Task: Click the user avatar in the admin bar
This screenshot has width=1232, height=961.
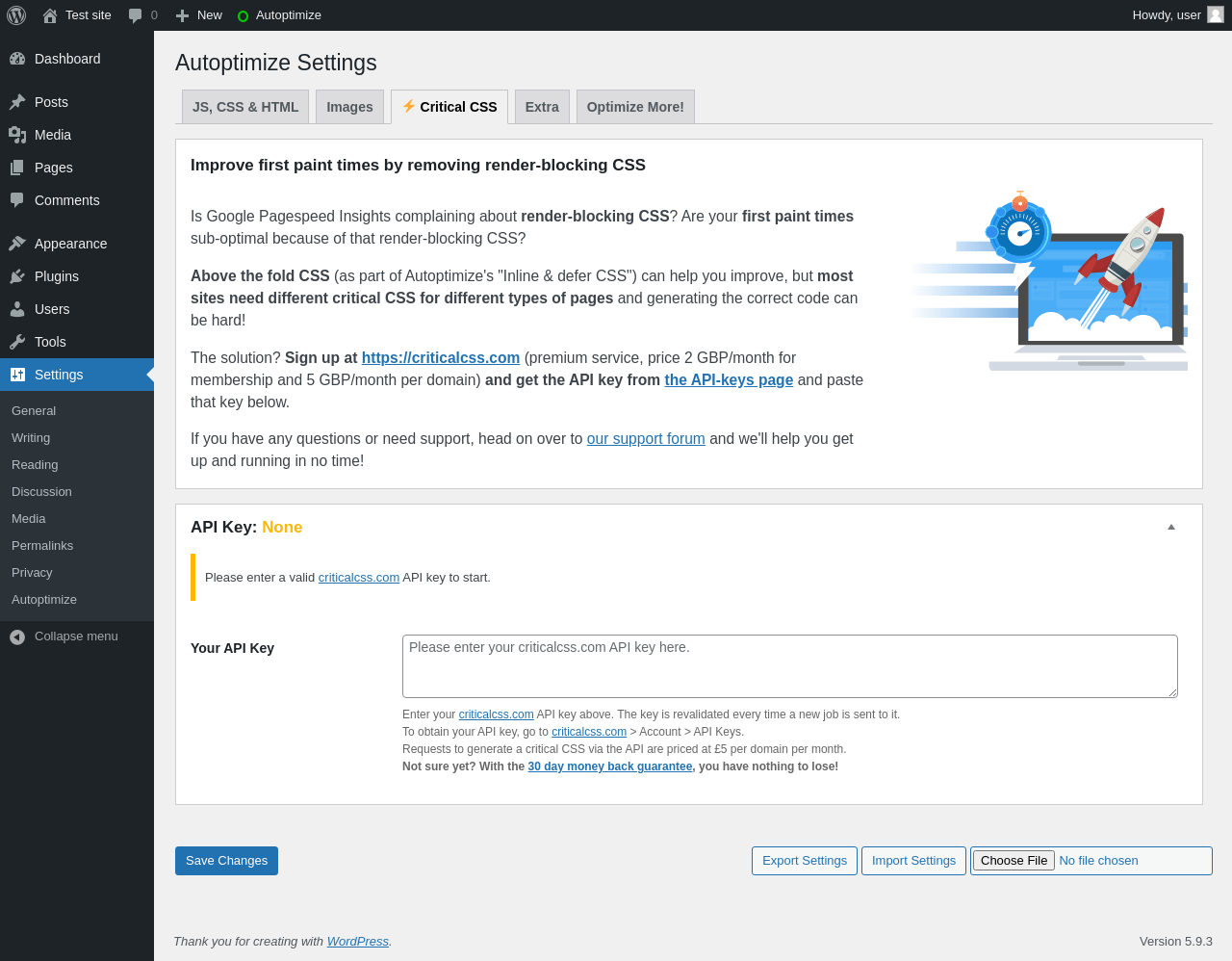Action: pyautogui.click(x=1216, y=14)
